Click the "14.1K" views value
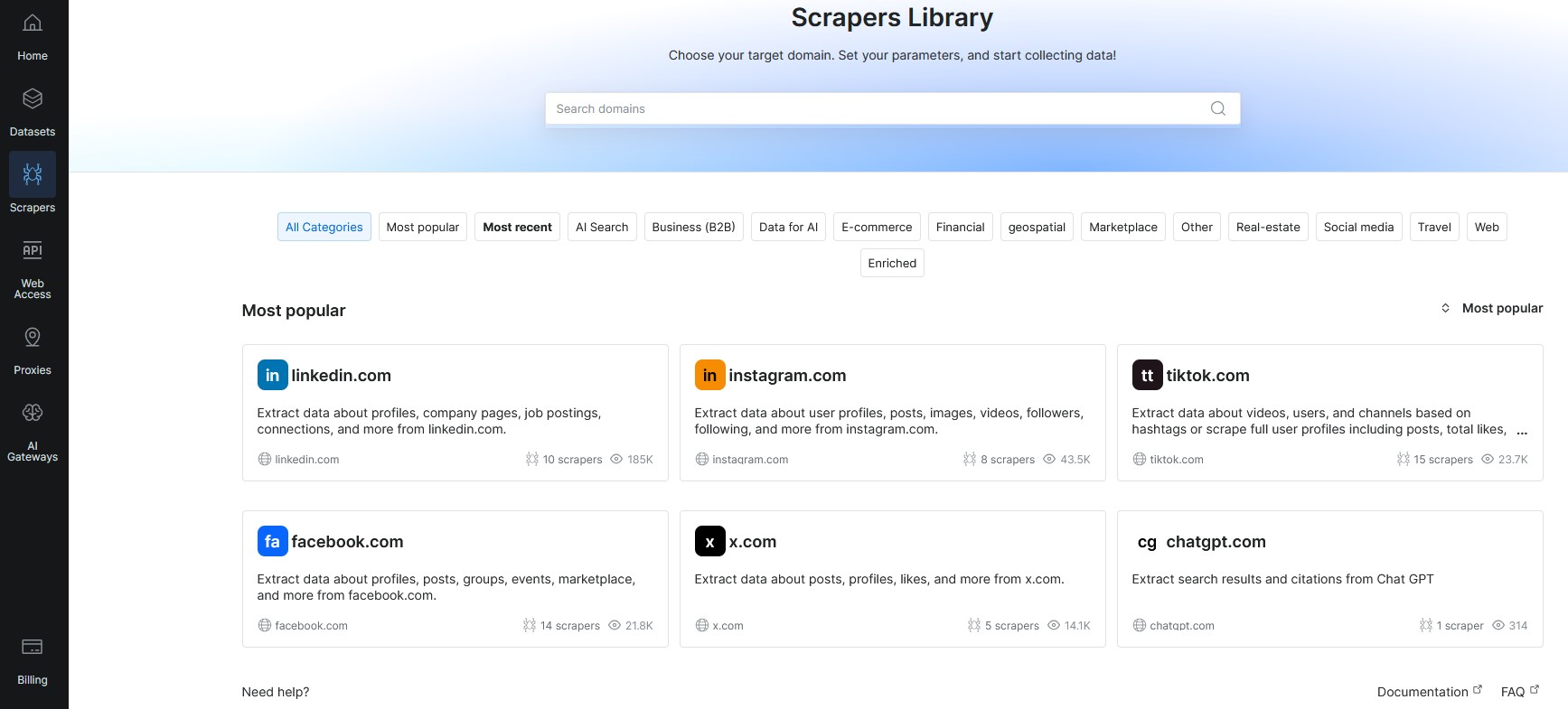The width and height of the screenshot is (1568, 709). pyautogui.click(x=1077, y=625)
